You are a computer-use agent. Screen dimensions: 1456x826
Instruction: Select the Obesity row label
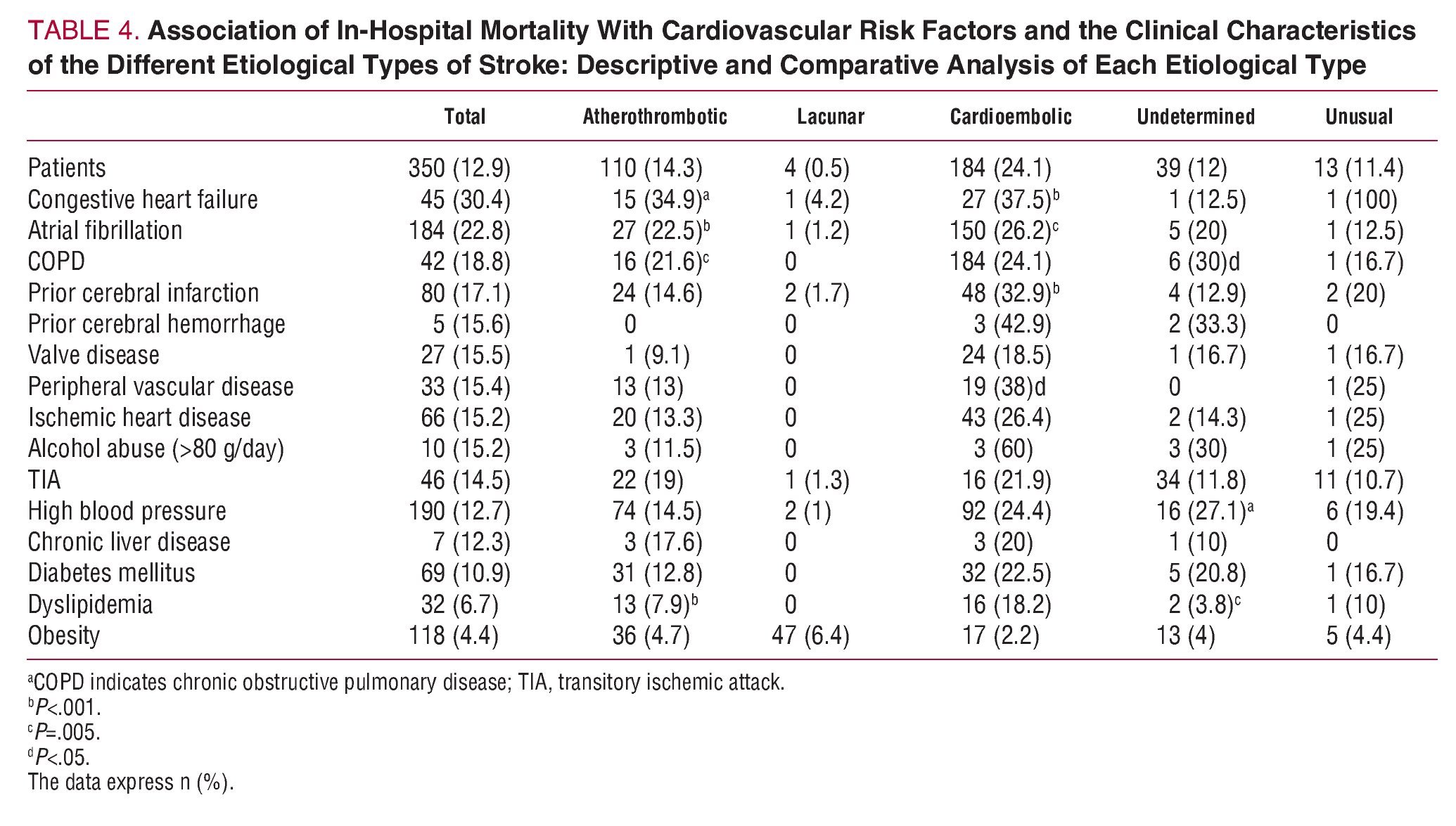point(63,636)
